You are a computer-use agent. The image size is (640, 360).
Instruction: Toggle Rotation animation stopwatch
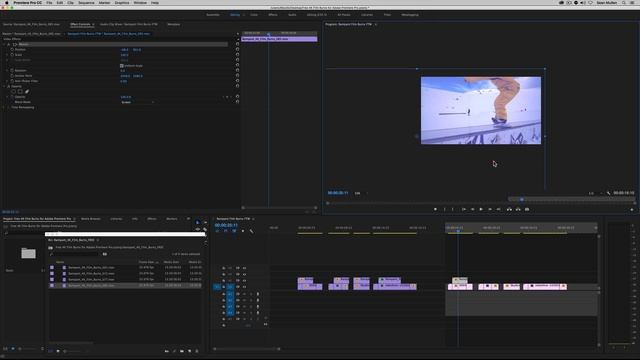coord(12,71)
